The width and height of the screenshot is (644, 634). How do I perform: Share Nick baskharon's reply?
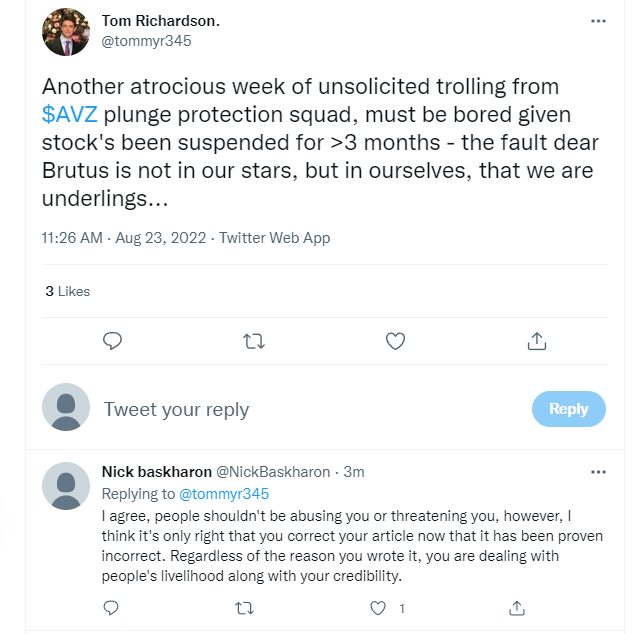click(x=517, y=607)
